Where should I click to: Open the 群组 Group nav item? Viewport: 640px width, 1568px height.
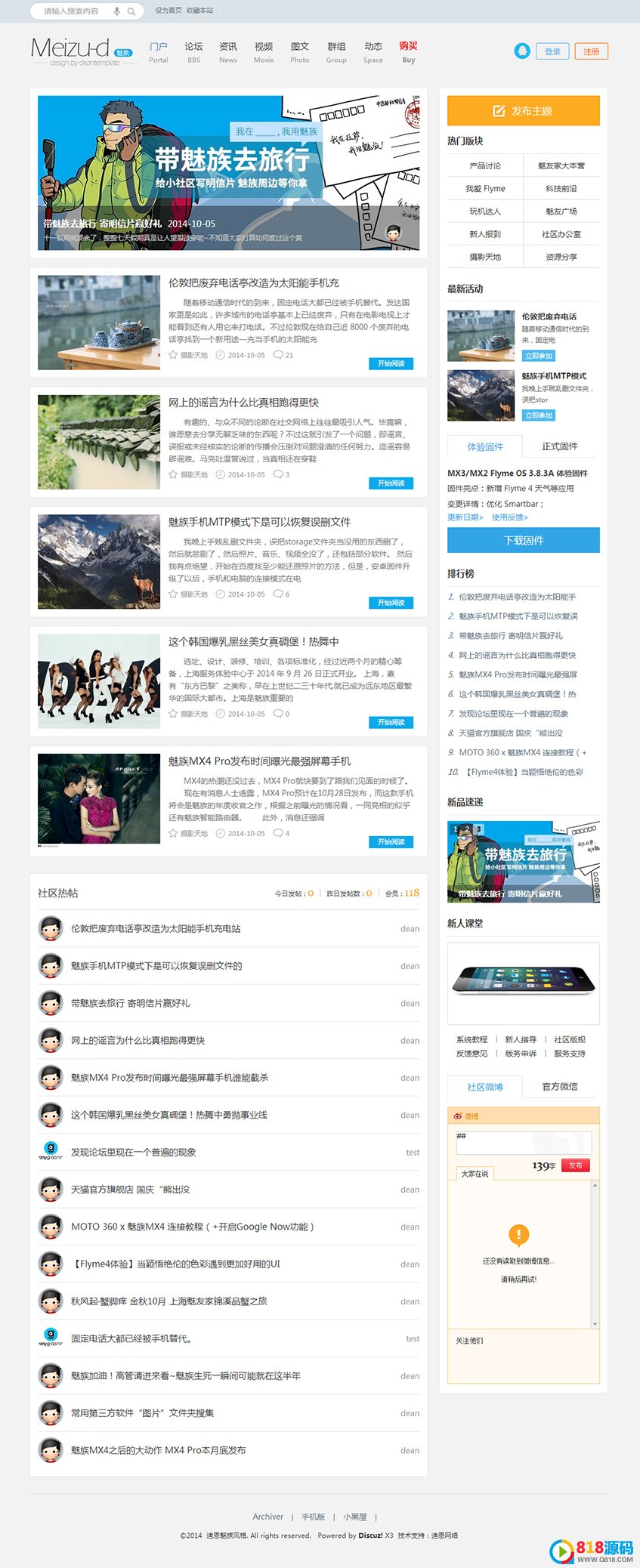pos(336,52)
